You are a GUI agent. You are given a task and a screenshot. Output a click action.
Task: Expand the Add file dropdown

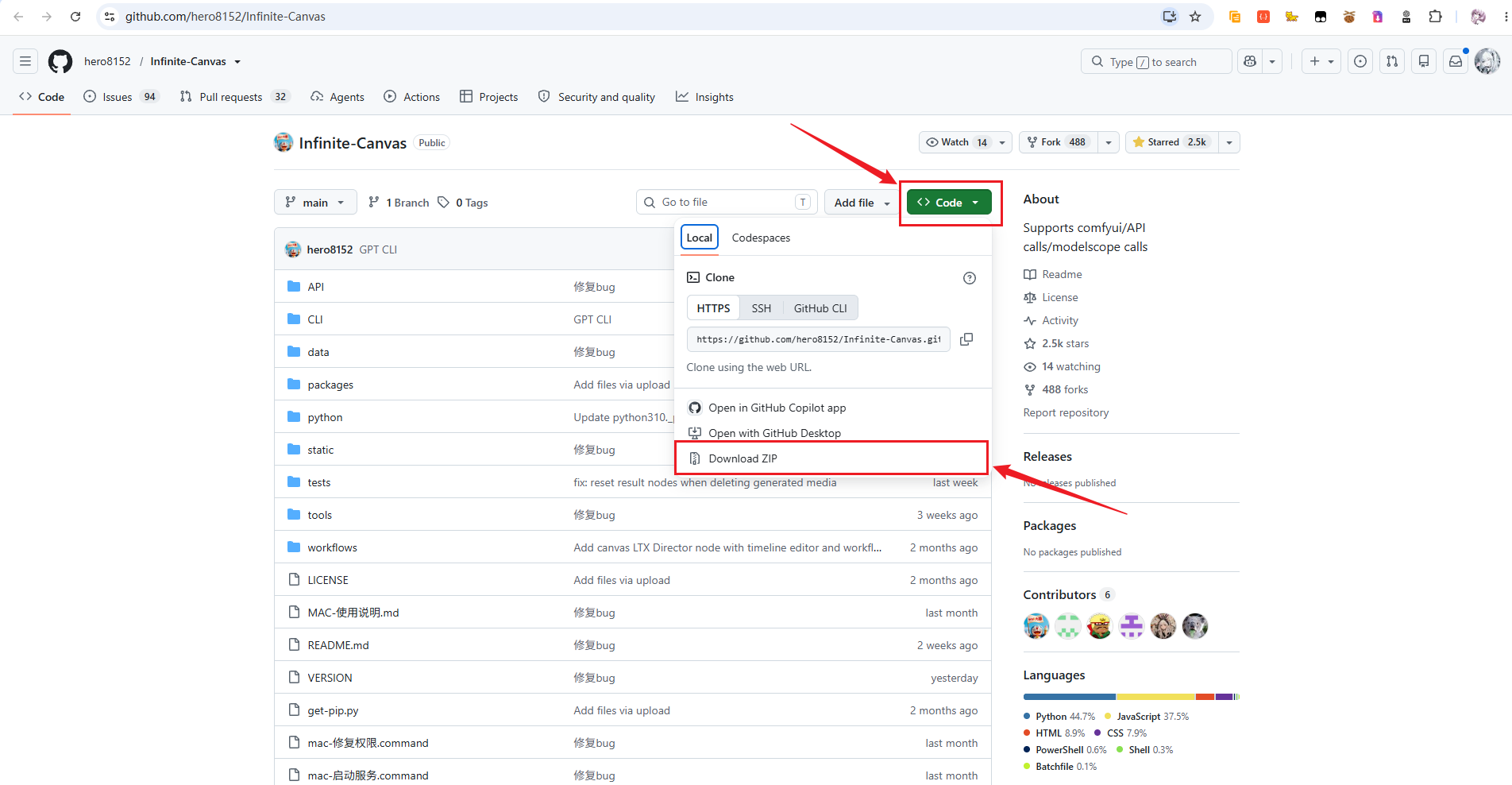(862, 203)
